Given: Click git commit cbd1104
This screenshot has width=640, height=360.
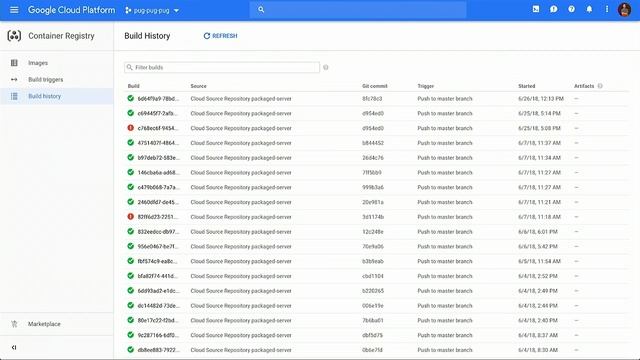Looking at the screenshot, I should pyautogui.click(x=373, y=276).
